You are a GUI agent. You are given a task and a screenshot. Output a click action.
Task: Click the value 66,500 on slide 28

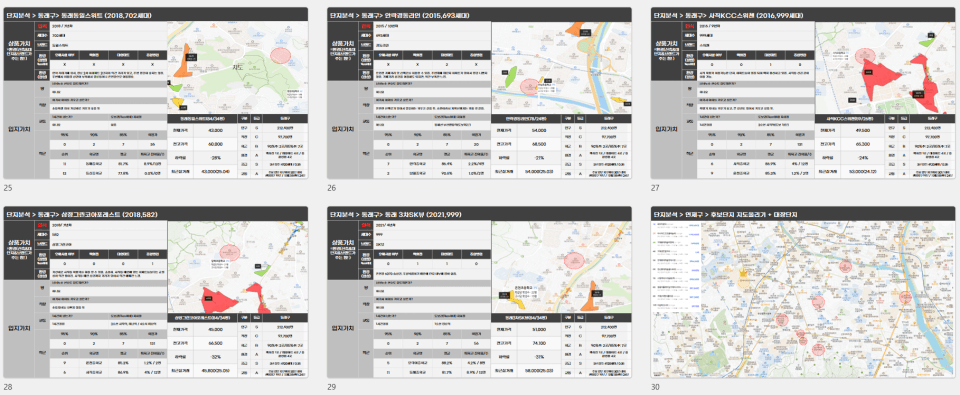[216, 344]
